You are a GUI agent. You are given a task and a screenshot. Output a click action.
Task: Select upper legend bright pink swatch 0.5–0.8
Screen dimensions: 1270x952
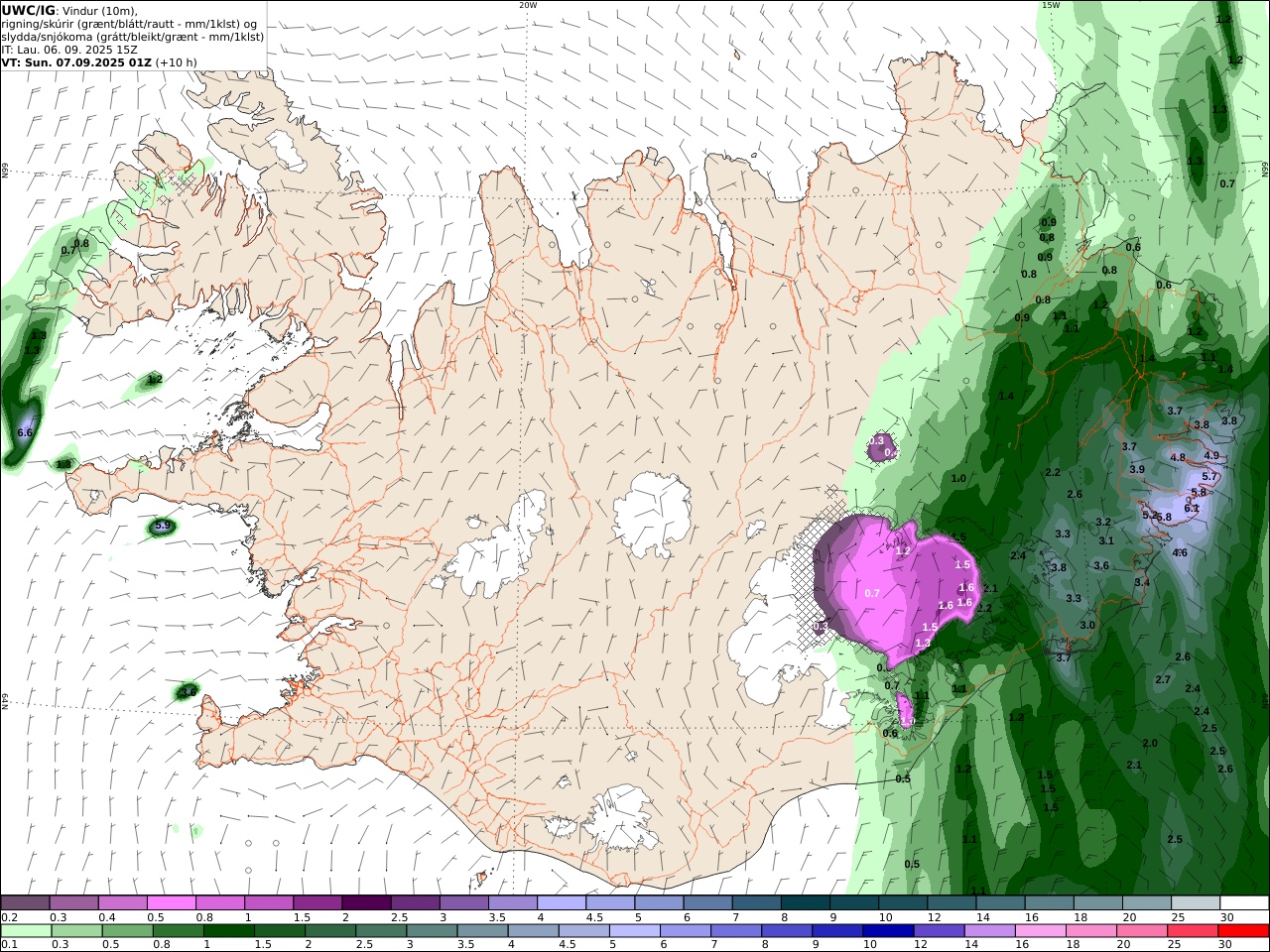click(171, 903)
